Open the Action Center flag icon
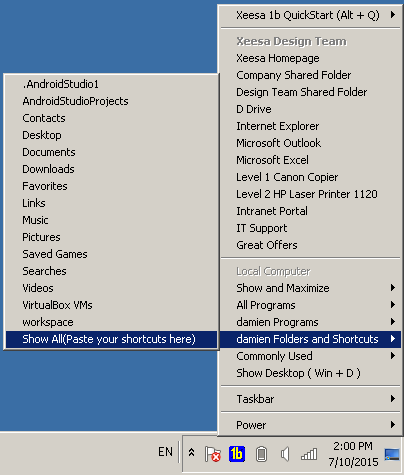The width and height of the screenshot is (405, 475). (213, 454)
